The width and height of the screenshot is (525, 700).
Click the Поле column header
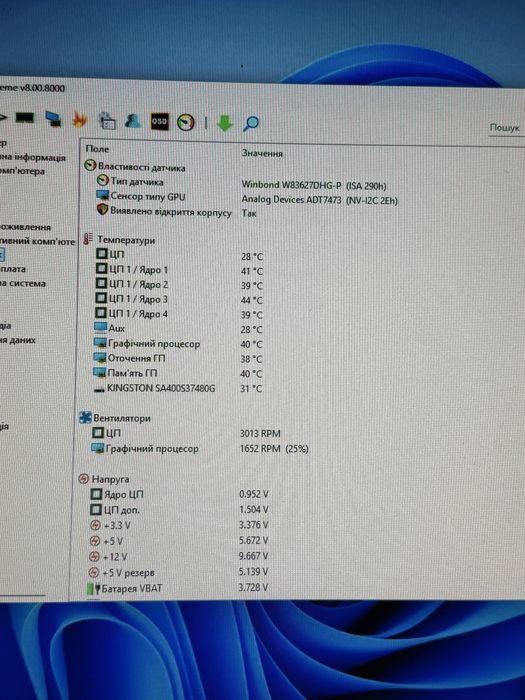97,149
